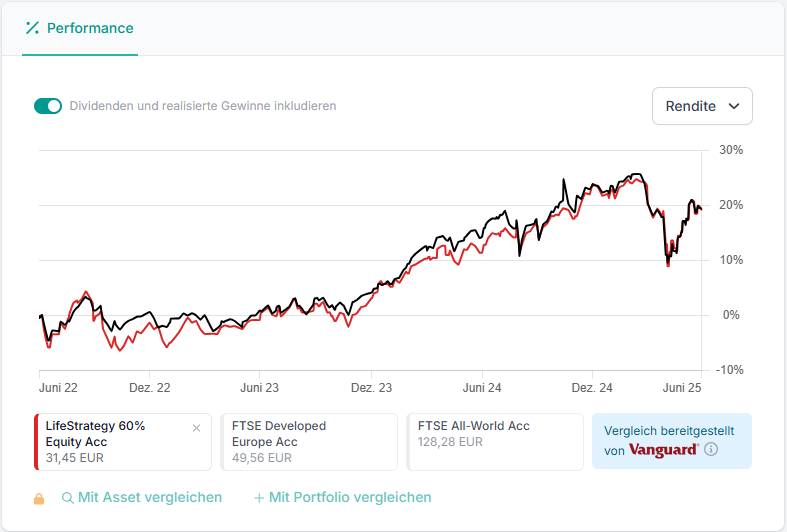Select the FTSE All-World Acc card
Screen dimensions: 787x532
point(495,442)
